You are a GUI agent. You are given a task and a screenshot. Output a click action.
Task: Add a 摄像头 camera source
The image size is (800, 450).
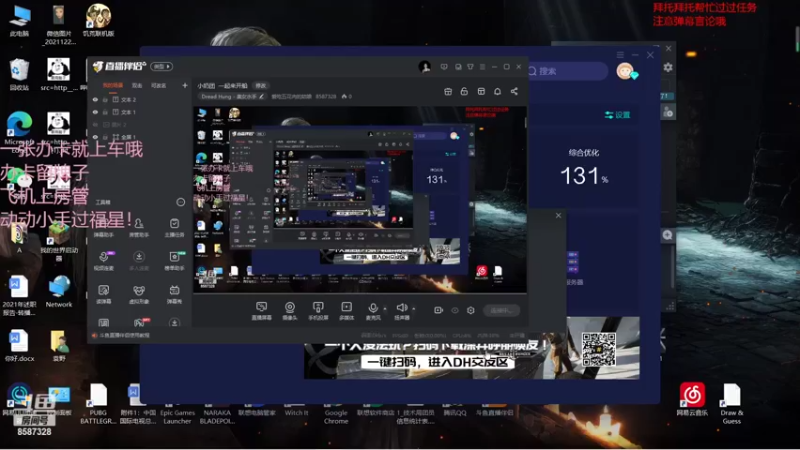pos(290,311)
